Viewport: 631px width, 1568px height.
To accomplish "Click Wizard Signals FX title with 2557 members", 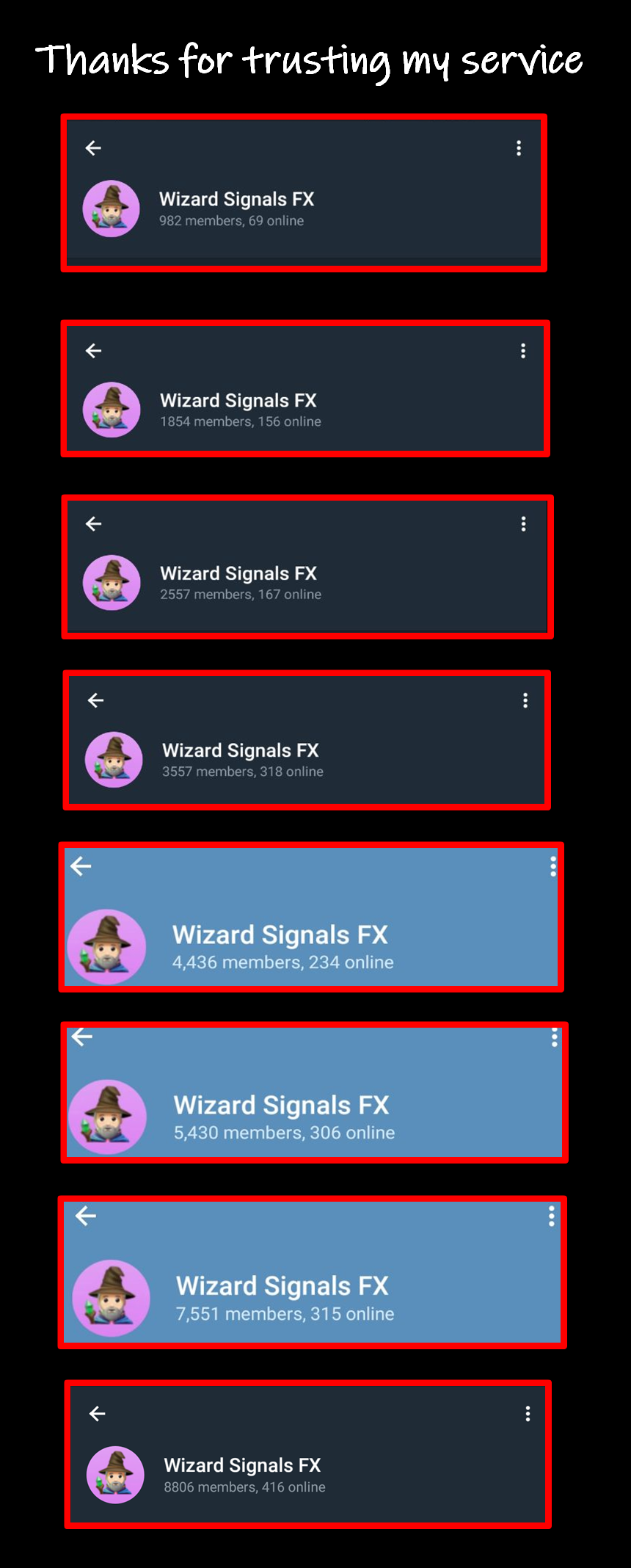I will tap(238, 573).
